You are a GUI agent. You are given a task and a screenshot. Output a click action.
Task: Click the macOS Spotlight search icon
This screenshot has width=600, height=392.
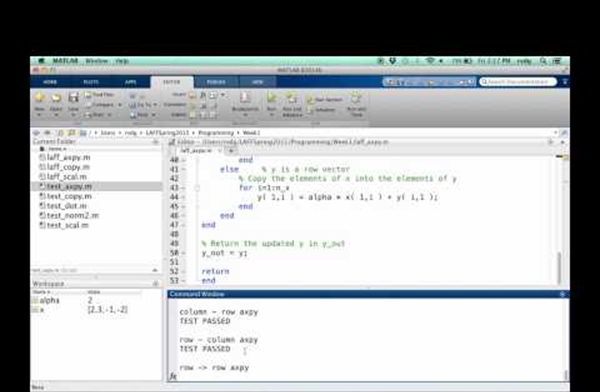[543, 61]
